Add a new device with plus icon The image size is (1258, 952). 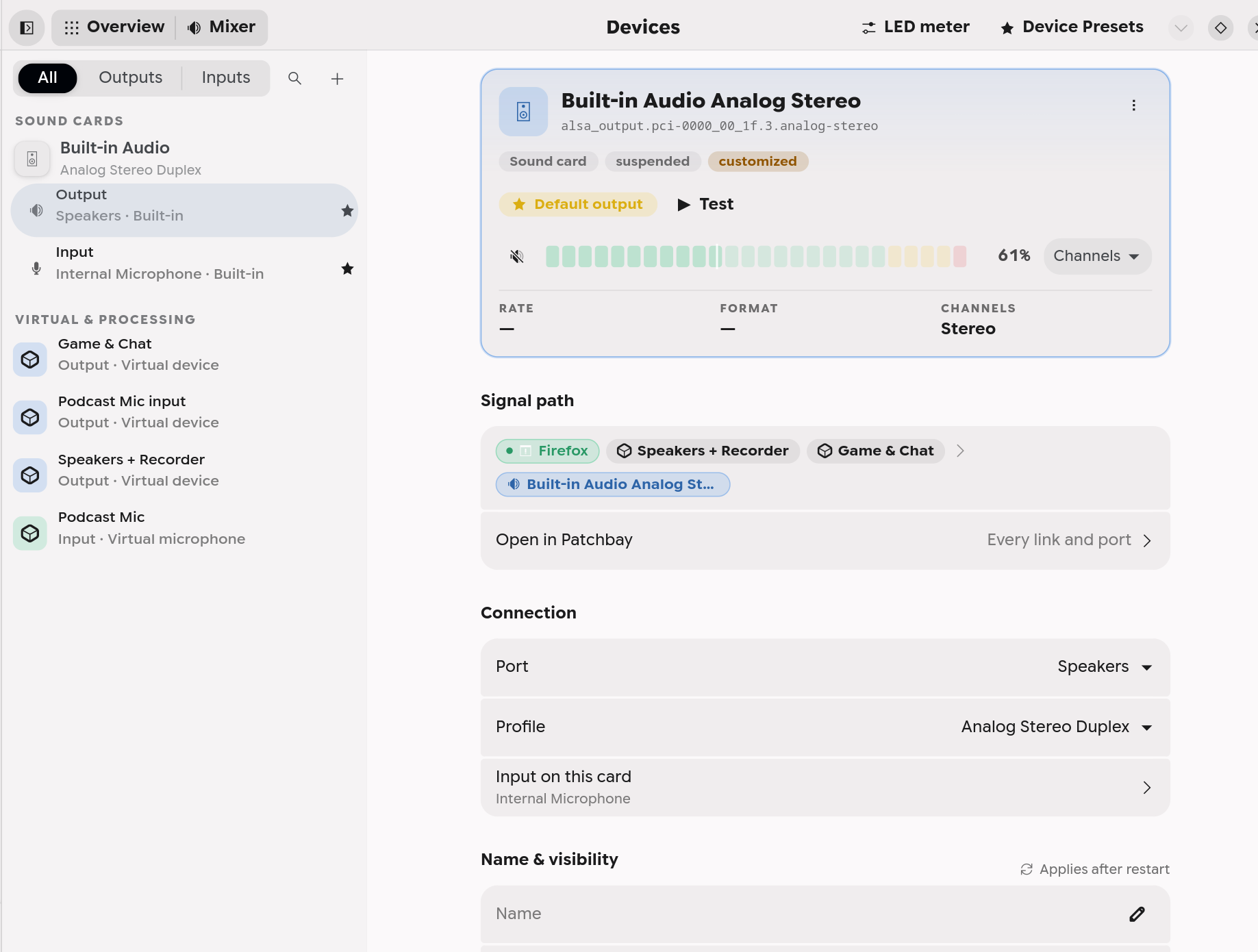tap(337, 79)
